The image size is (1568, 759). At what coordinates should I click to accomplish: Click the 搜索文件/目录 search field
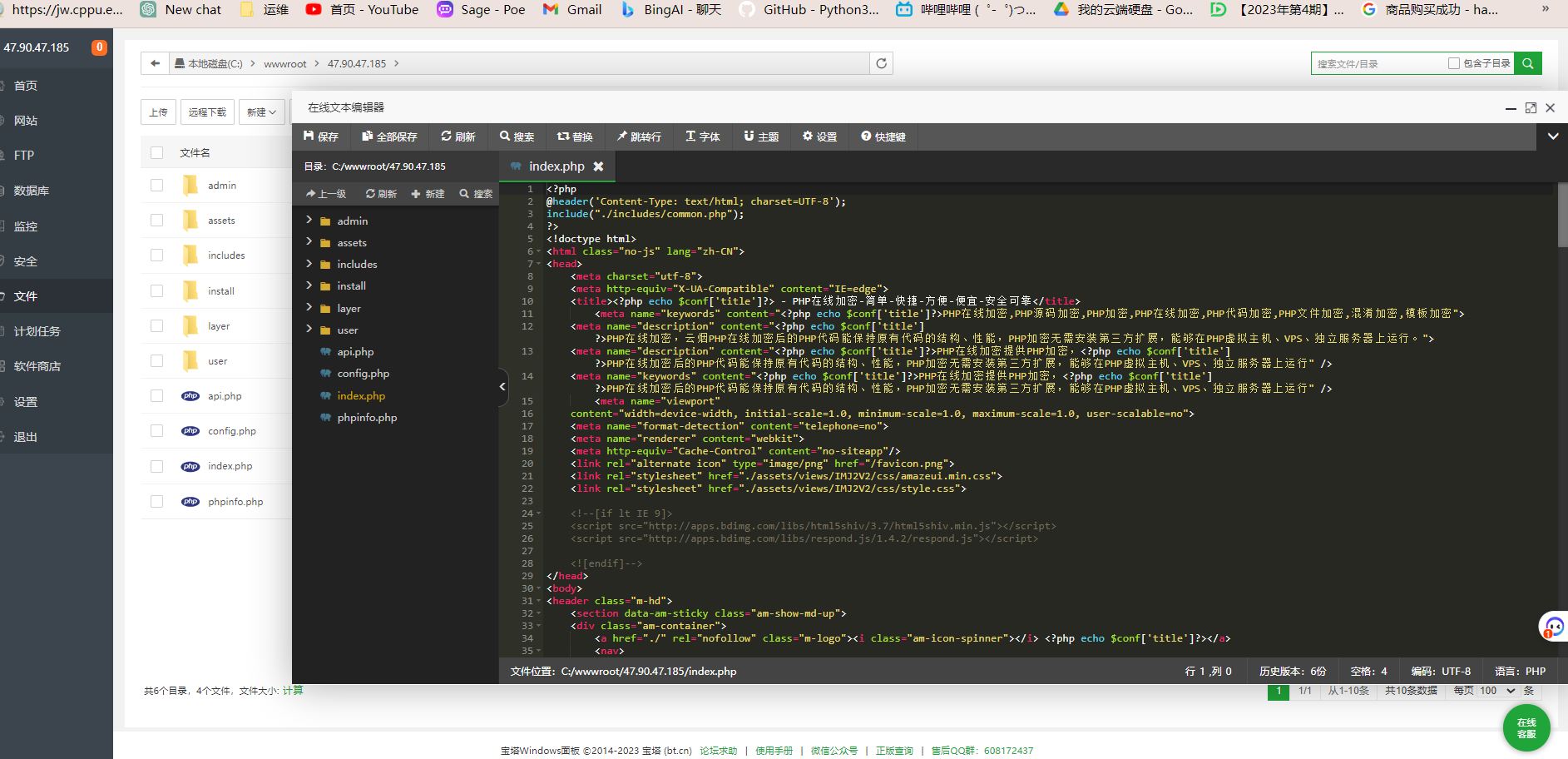(1379, 63)
